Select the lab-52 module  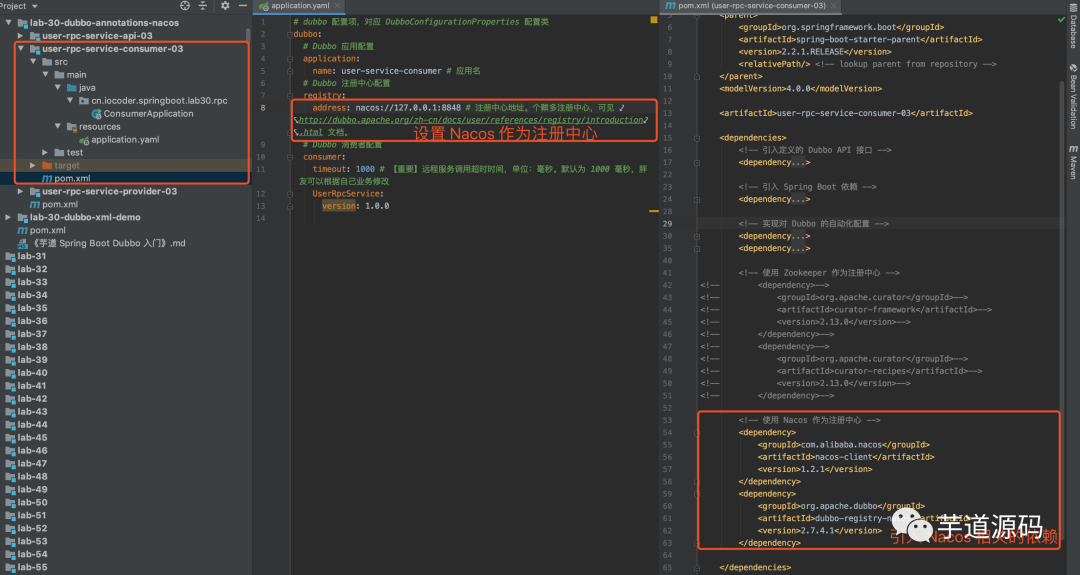pos(32,528)
